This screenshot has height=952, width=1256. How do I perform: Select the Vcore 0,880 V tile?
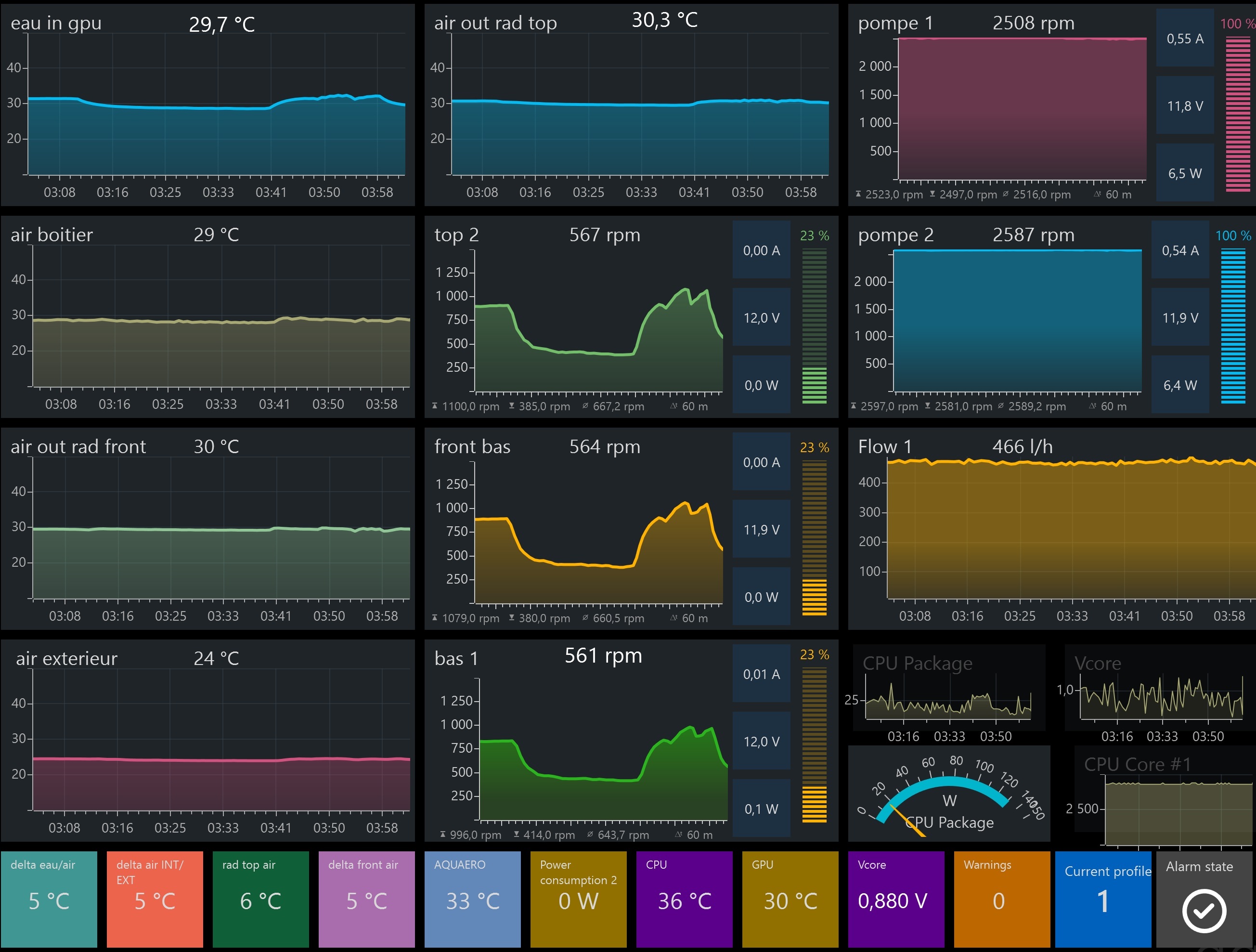(x=895, y=899)
